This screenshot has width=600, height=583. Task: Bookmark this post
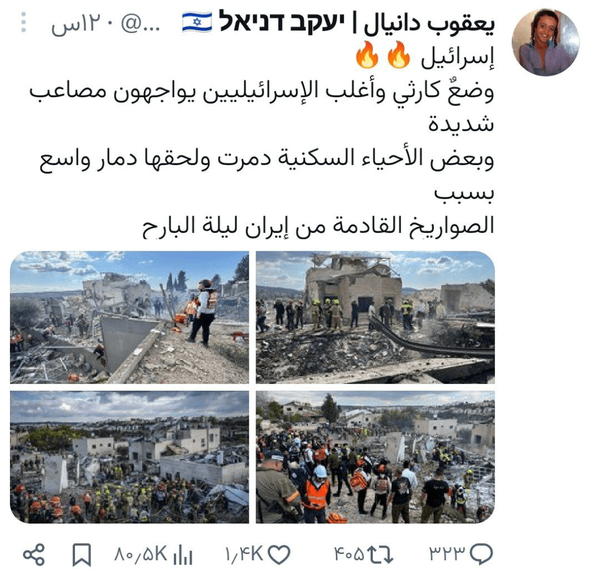82,554
